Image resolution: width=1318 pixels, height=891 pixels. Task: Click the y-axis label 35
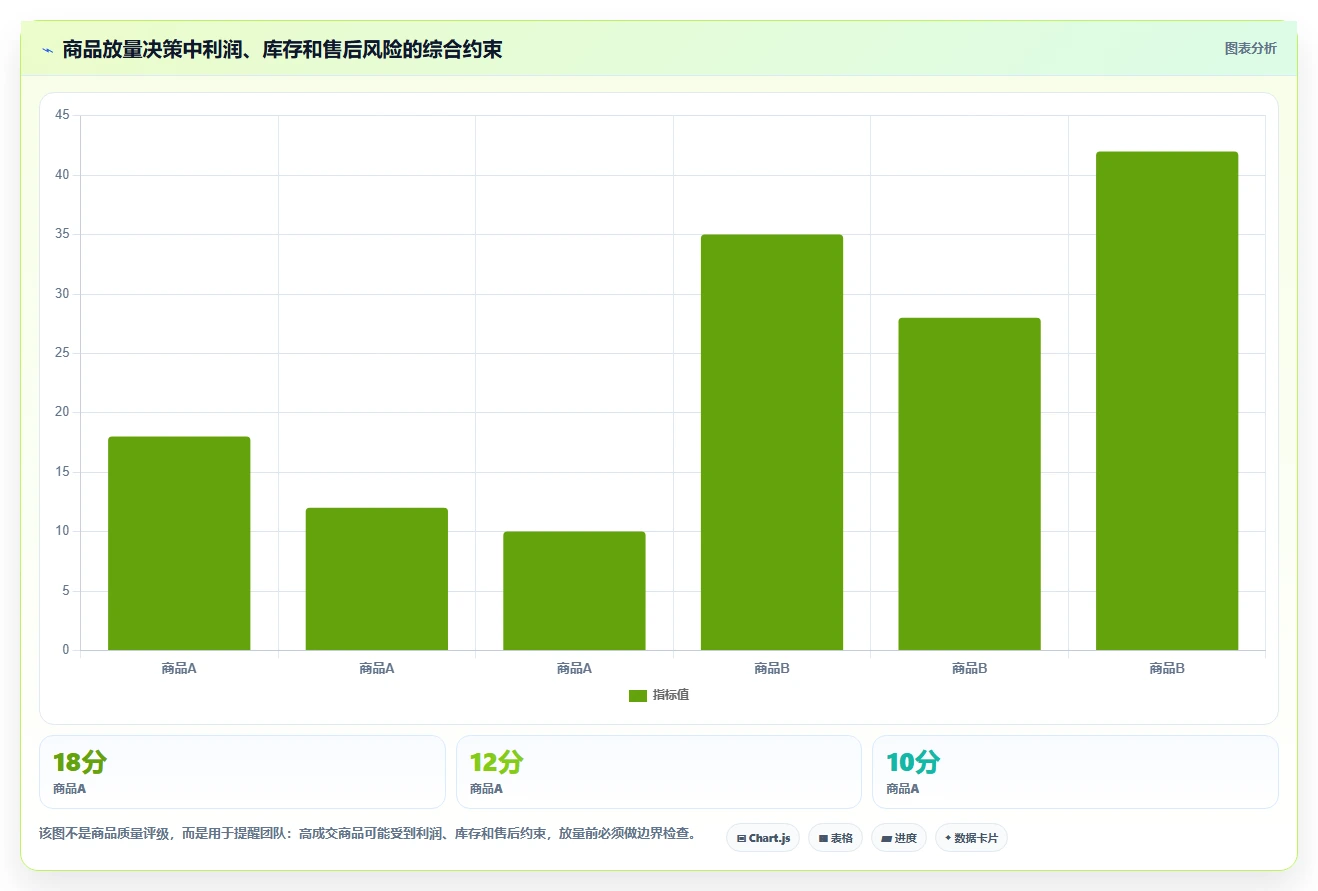(62, 235)
